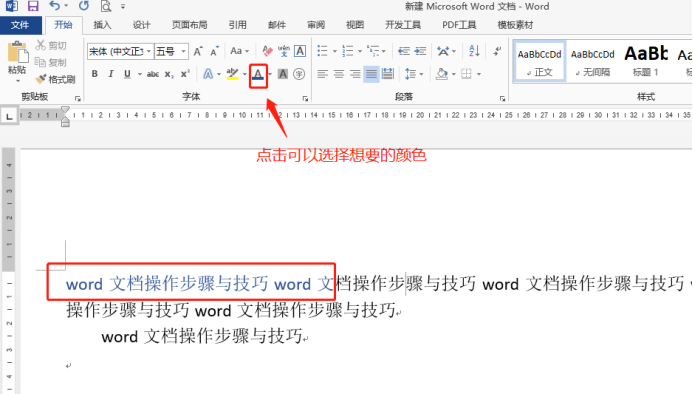Open the Font dialog launcher in 字体 group
The width and height of the screenshot is (693, 394).
point(305,98)
